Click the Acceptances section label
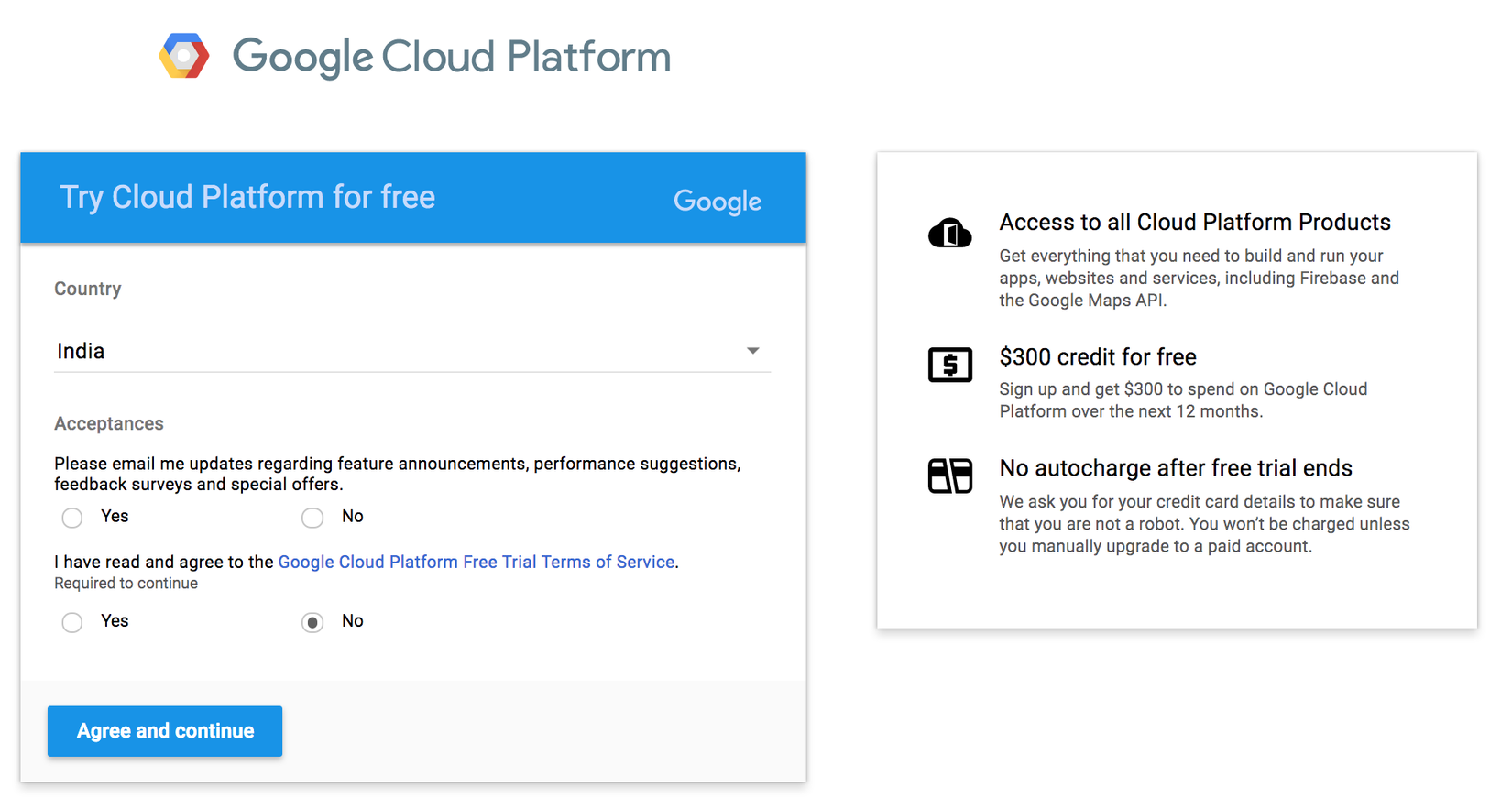Viewport: 1512px width, 798px height. point(109,423)
